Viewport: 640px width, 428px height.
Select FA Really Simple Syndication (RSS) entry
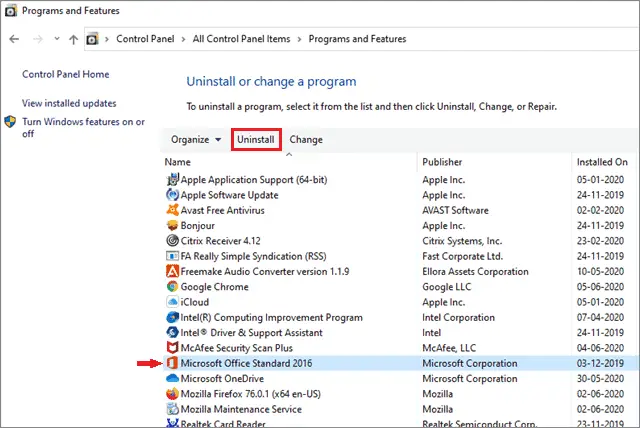point(400,256)
